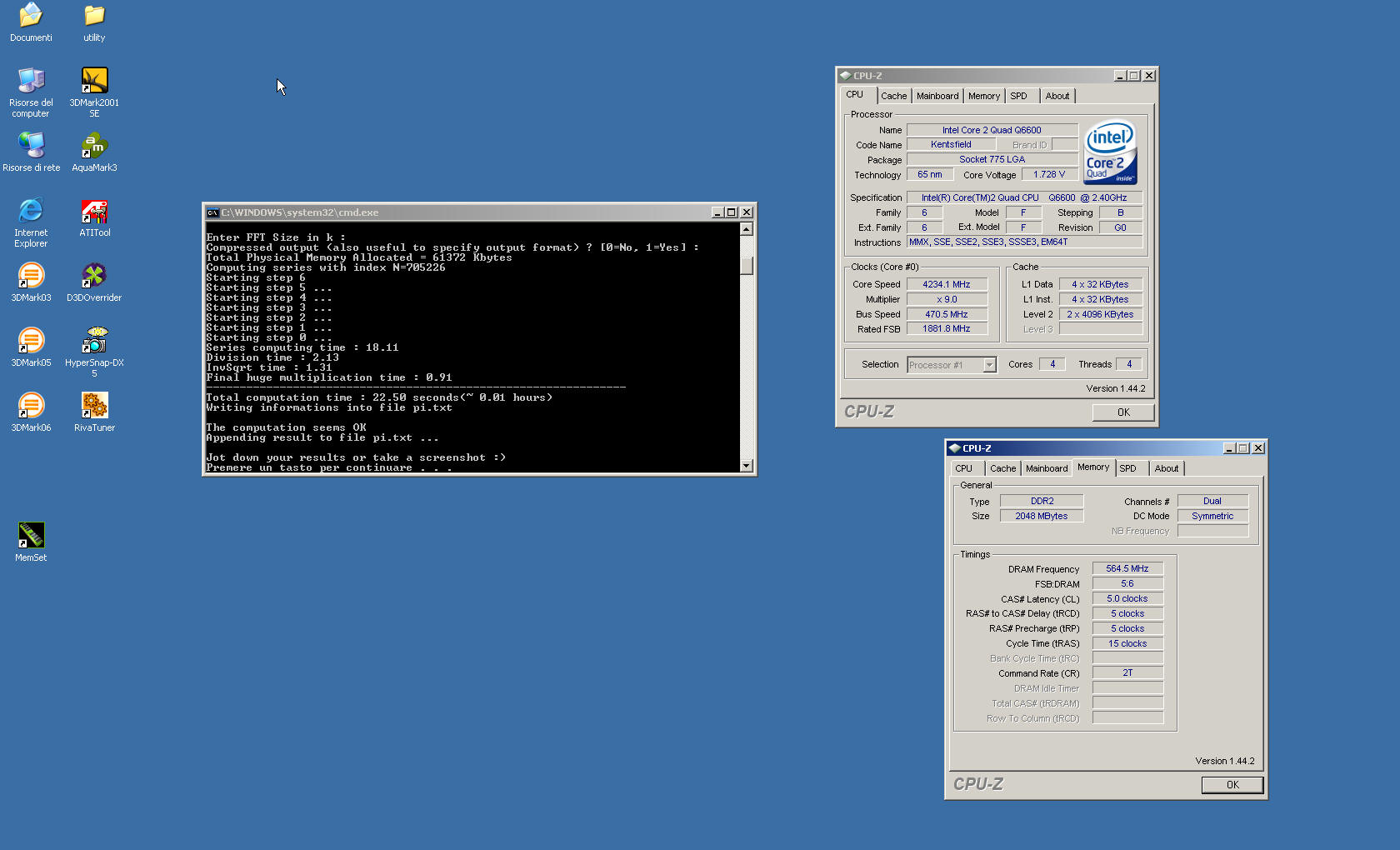The height and width of the screenshot is (850, 1400).
Task: Select the 3DMark06 shortcut
Action: [31, 412]
